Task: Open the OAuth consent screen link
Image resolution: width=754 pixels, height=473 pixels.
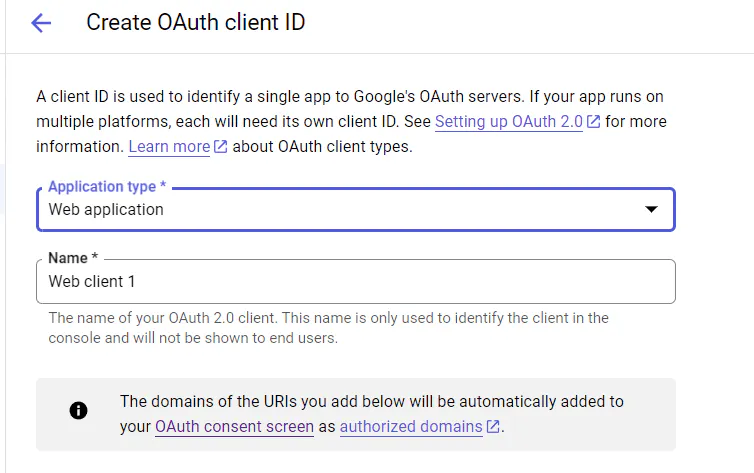Action: (234, 427)
